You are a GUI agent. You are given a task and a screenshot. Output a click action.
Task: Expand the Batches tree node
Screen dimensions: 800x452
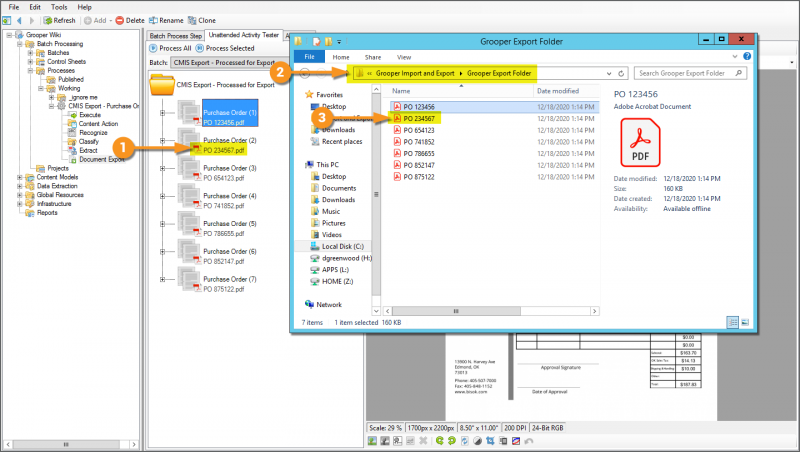(x=30, y=53)
